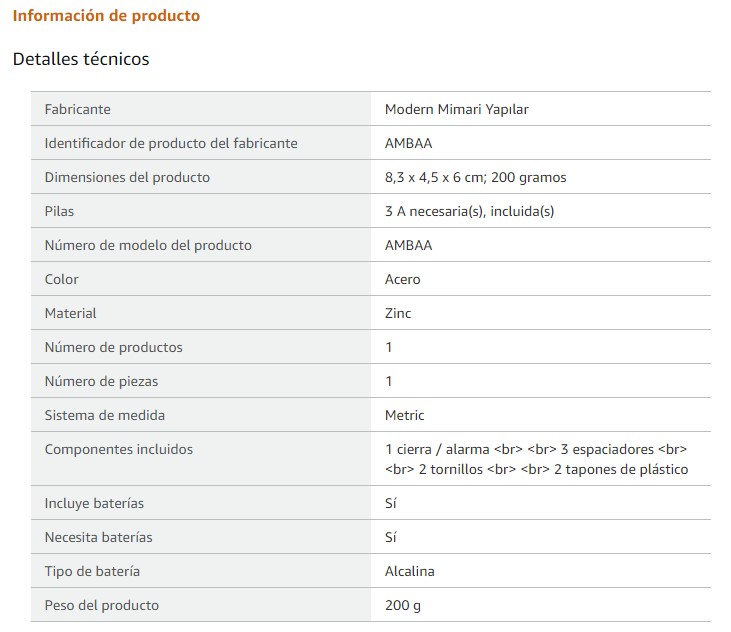Click the "Acero" color value

point(402,279)
